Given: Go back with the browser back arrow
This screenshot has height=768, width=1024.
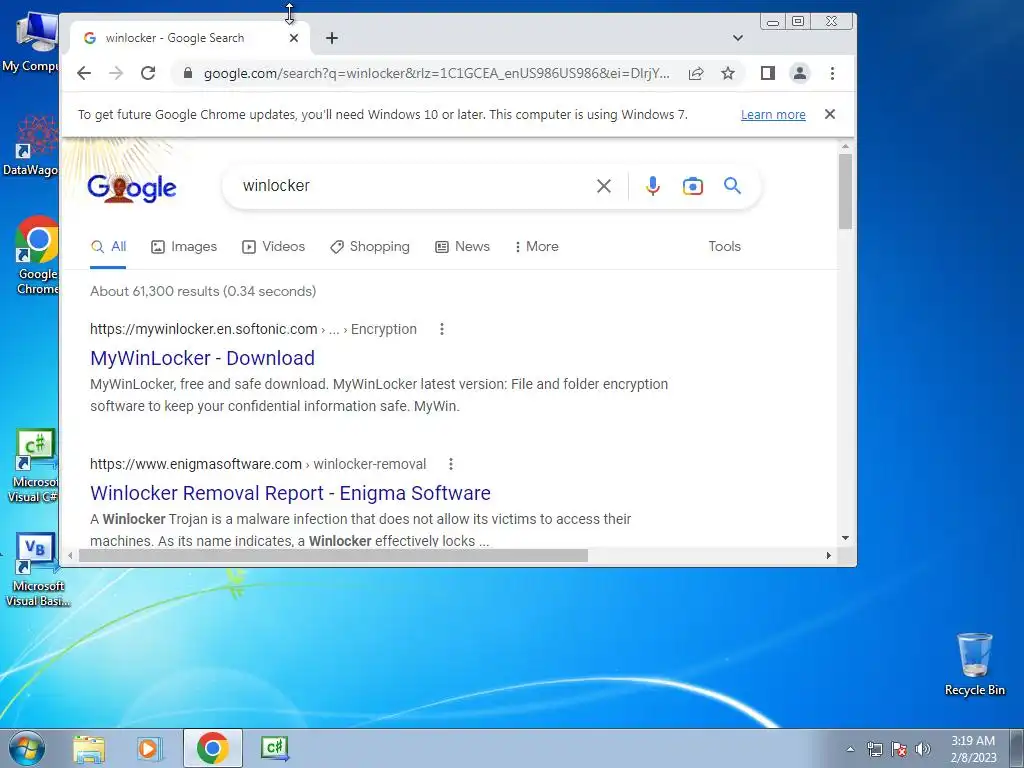Looking at the screenshot, I should (84, 73).
